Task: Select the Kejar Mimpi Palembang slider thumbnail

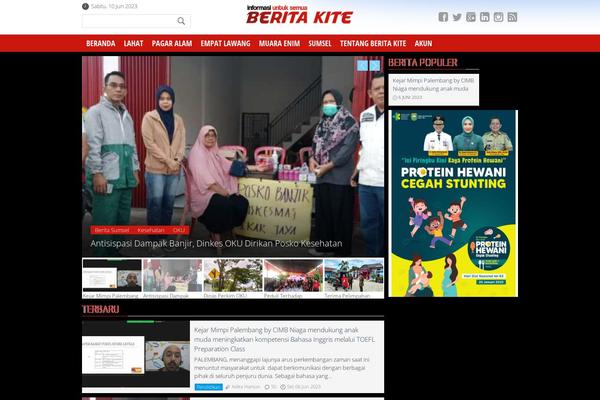Action: click(x=112, y=278)
